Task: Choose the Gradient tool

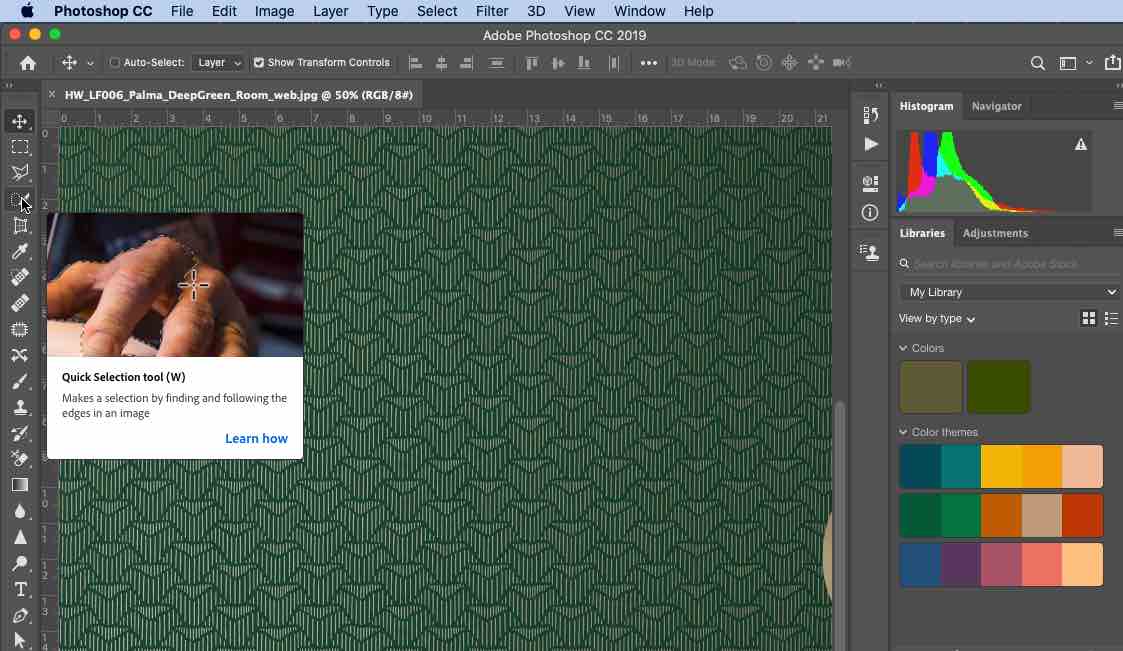Action: [20, 485]
